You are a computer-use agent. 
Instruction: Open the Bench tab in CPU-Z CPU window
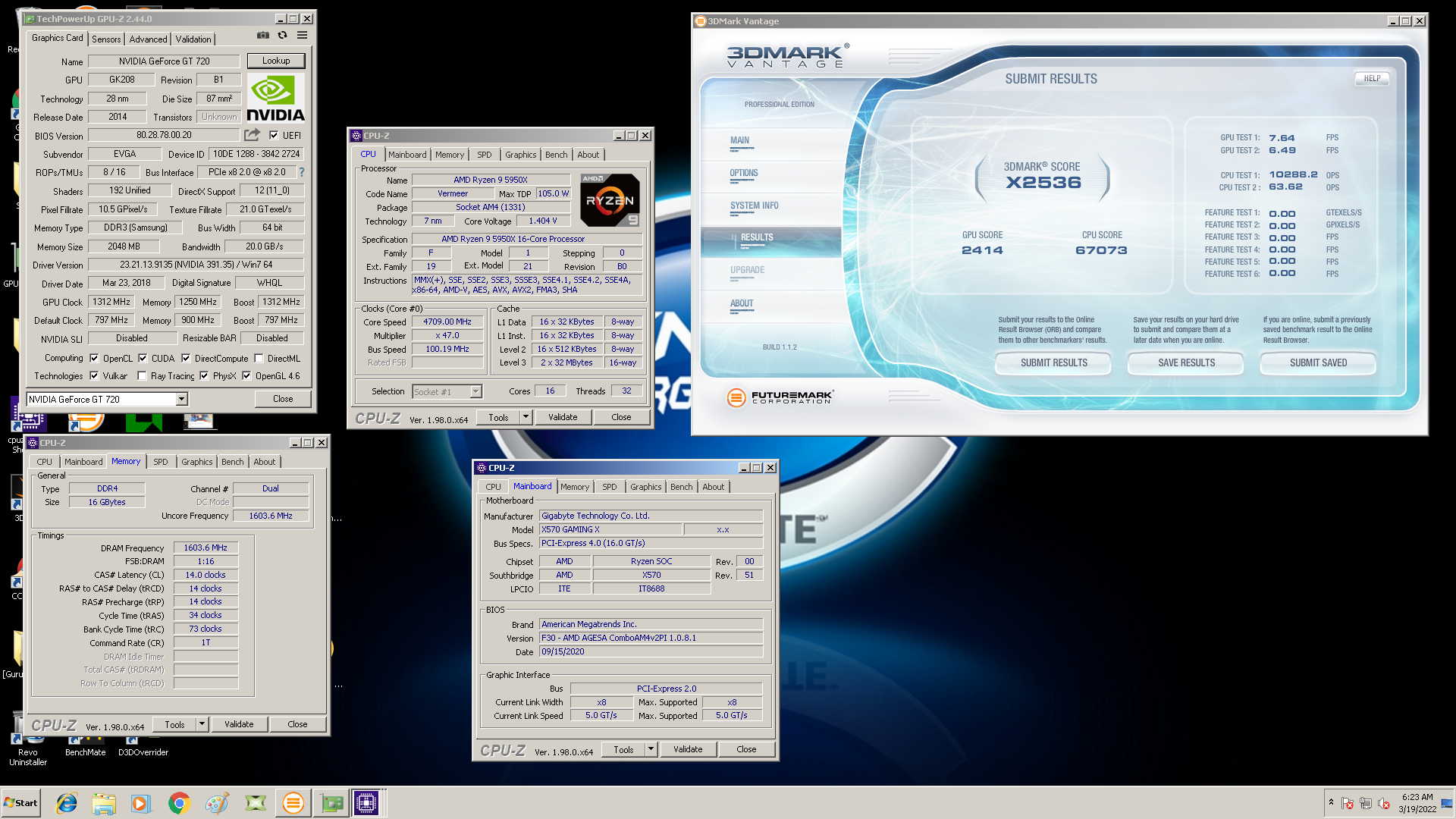click(x=556, y=155)
